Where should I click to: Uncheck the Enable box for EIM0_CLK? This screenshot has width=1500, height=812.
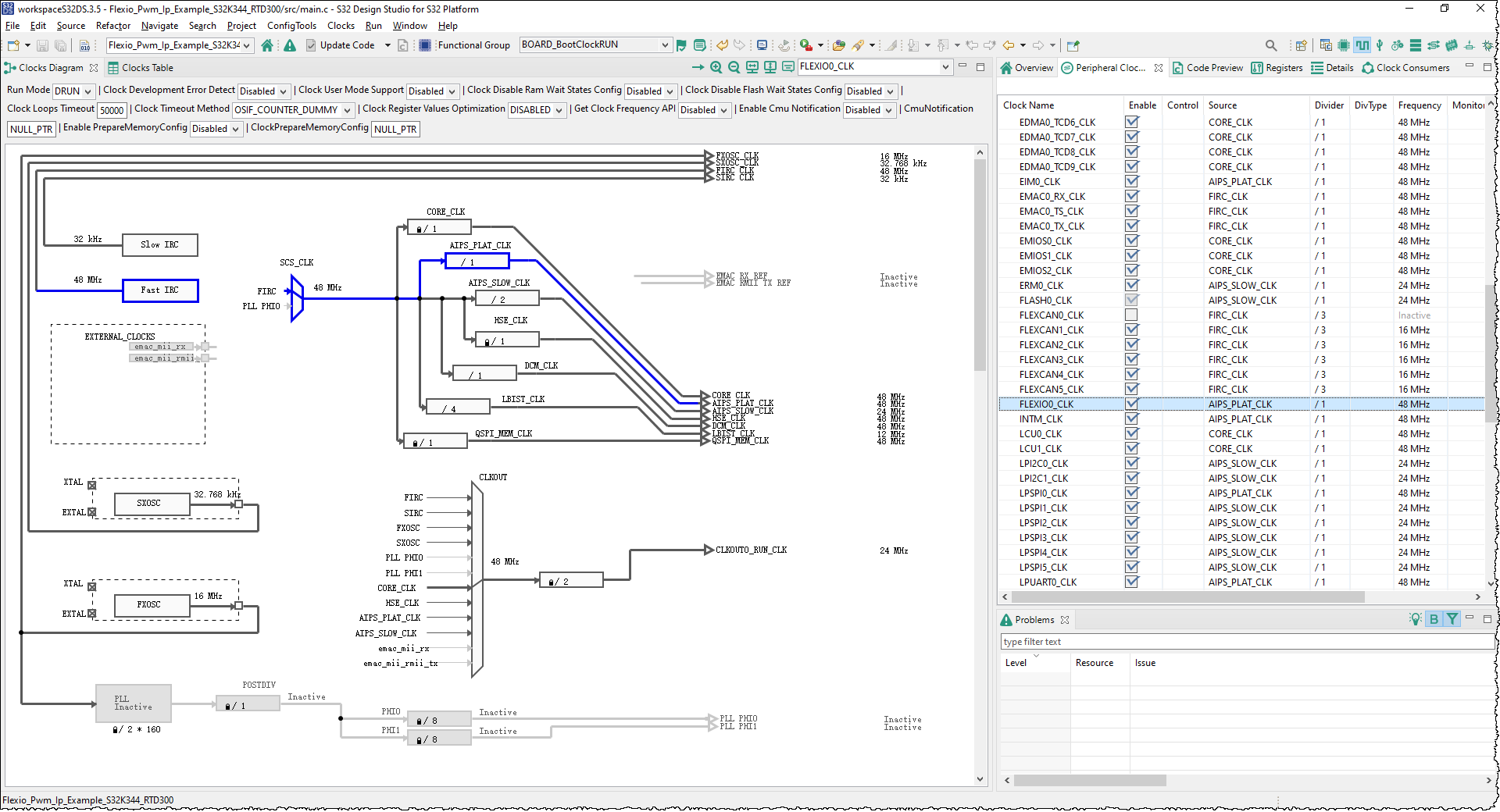pos(1131,182)
